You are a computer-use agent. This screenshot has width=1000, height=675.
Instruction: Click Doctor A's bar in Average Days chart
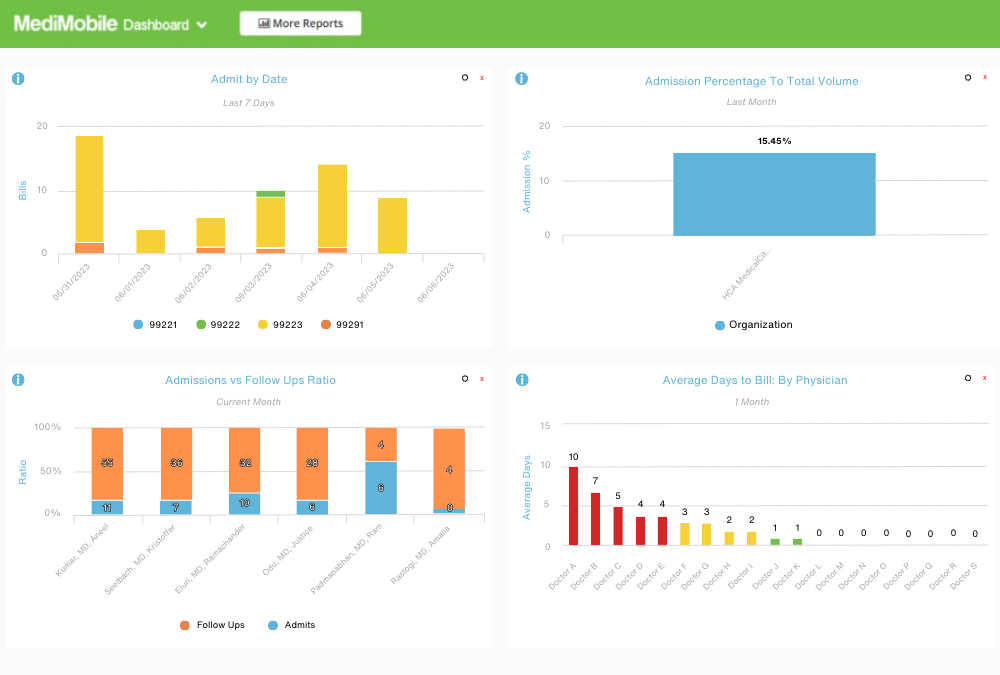(x=572, y=505)
